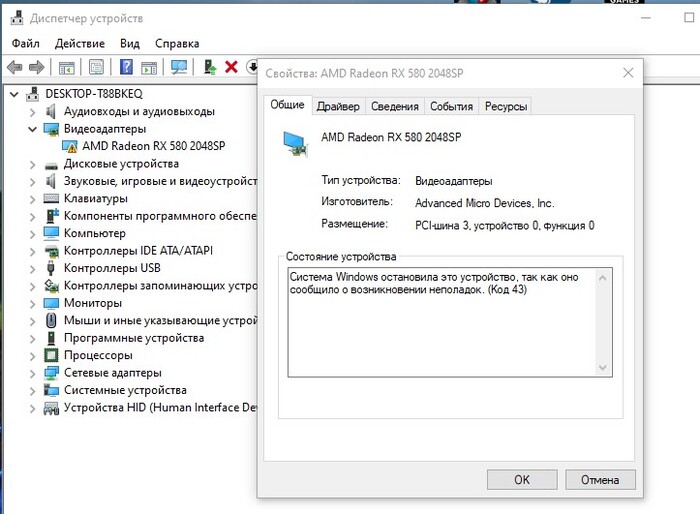Expand Аудиовходы и аудиовыходы category
The height and width of the screenshot is (514, 700).
[x=32, y=112]
